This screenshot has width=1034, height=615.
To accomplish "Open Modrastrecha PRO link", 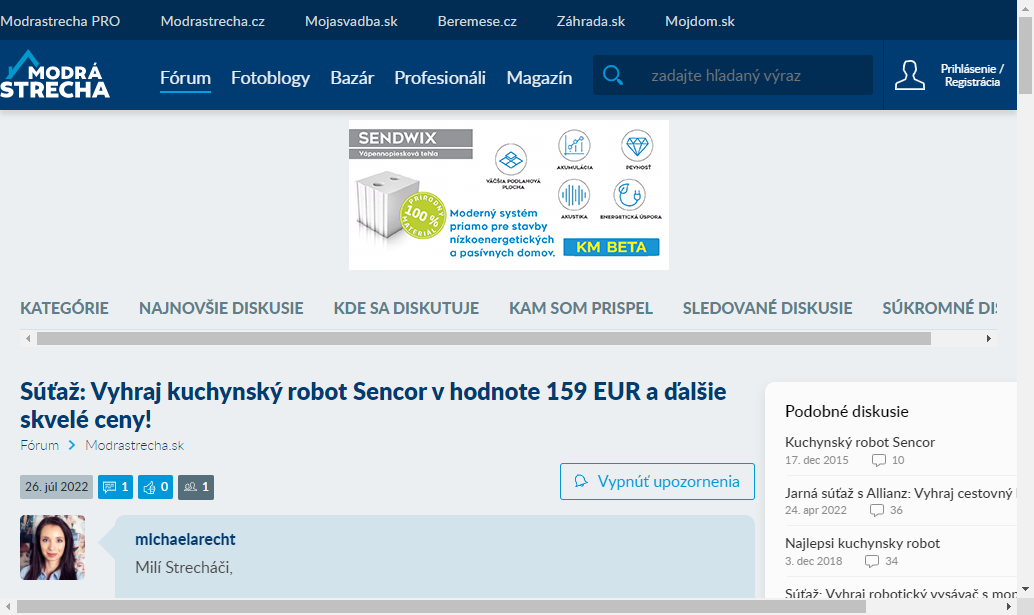I will point(60,21).
